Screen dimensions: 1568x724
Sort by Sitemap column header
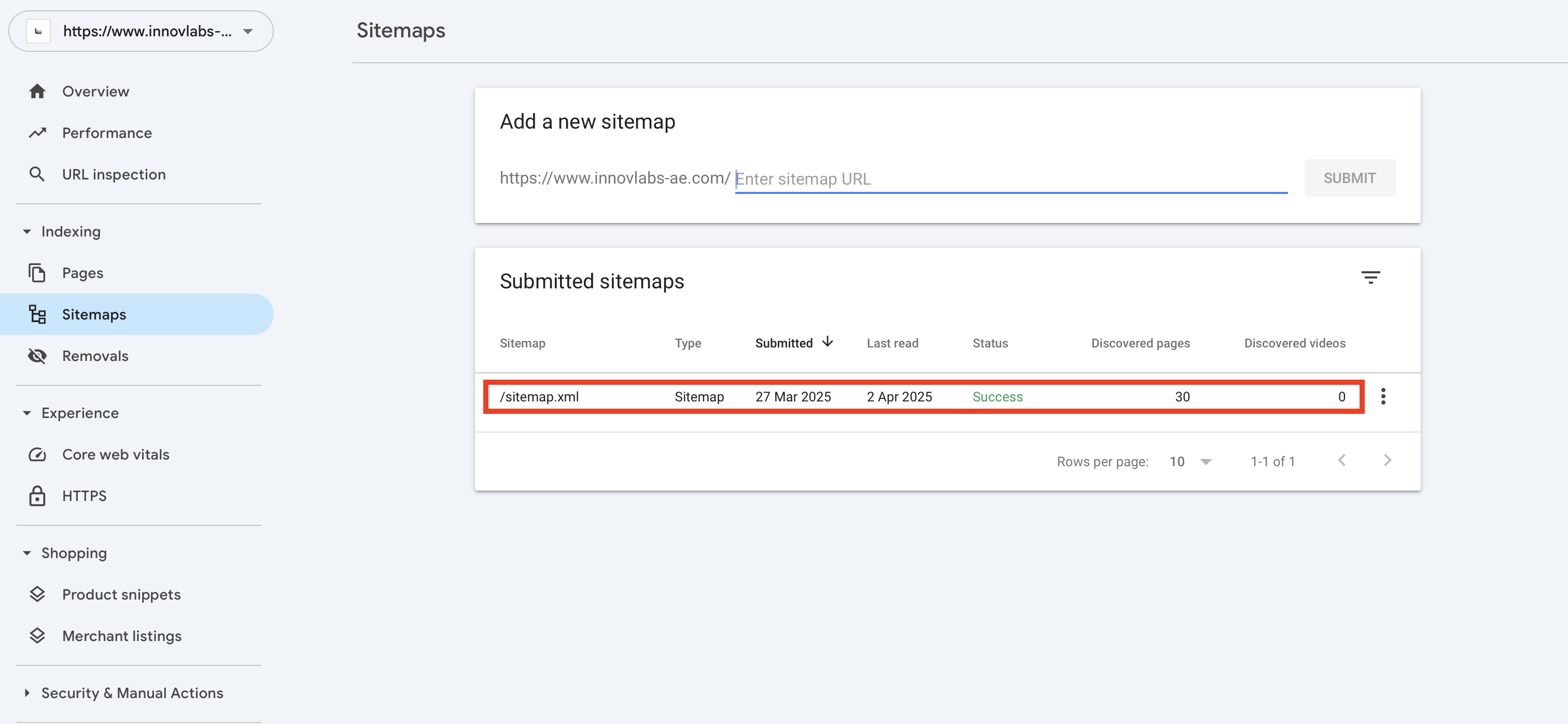pyautogui.click(x=522, y=343)
